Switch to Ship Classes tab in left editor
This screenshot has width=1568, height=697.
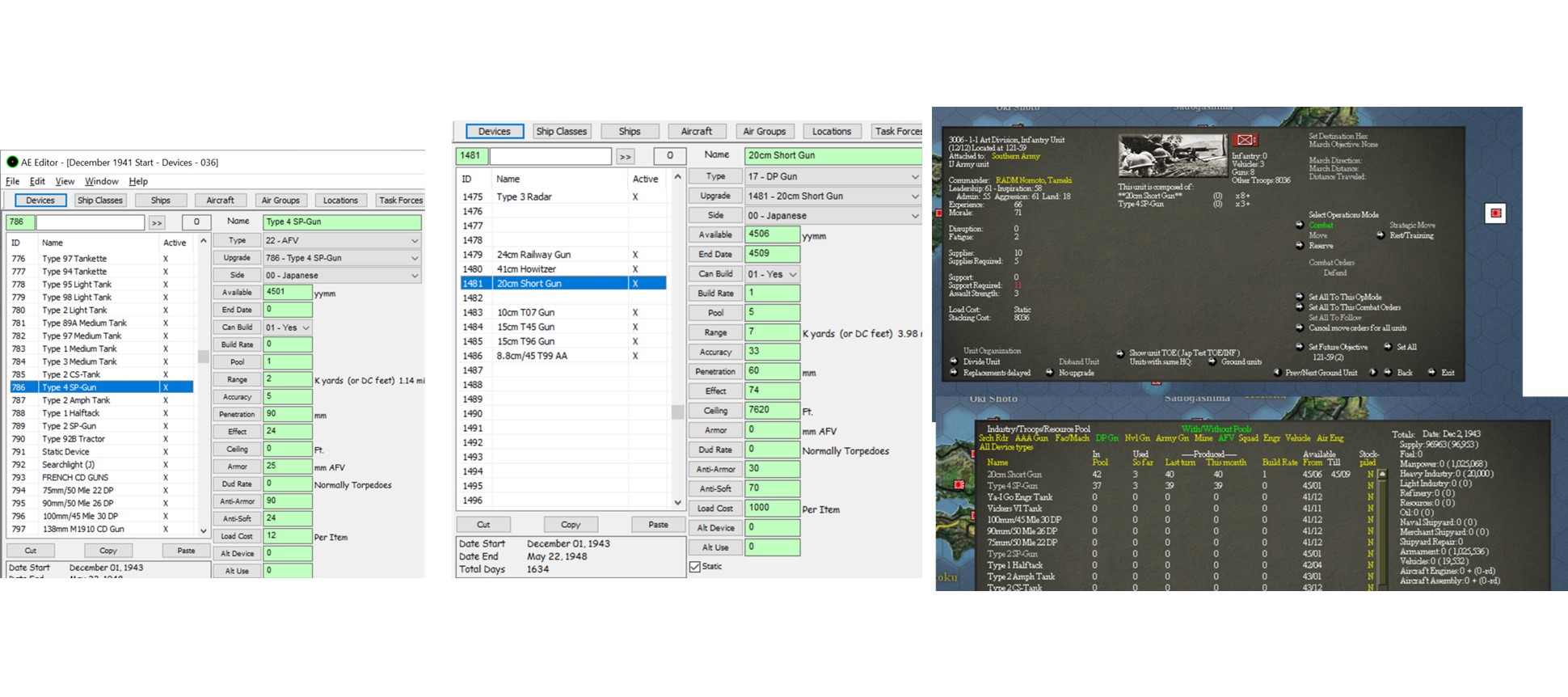[99, 201]
